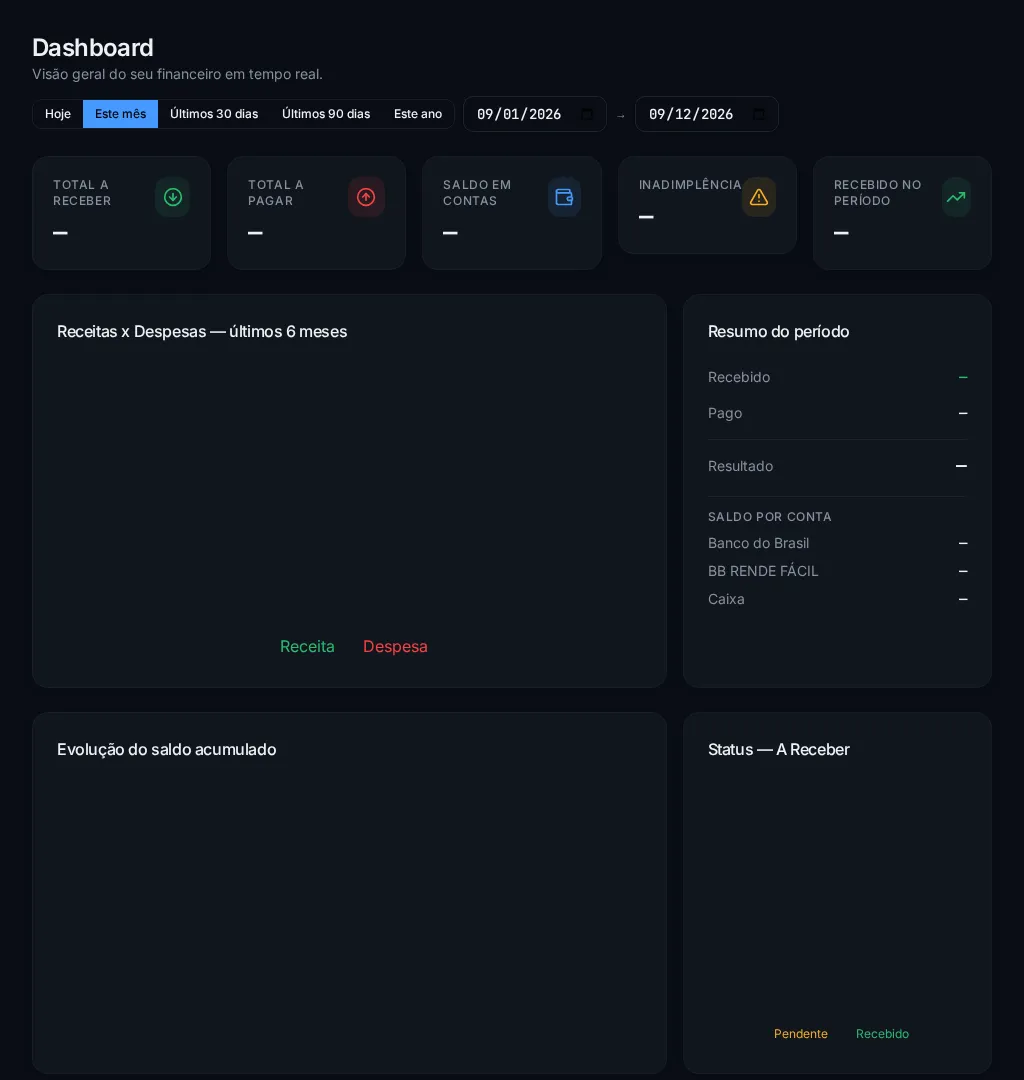The width and height of the screenshot is (1024, 1080).
Task: Click the Resumo do período heading
Action: (x=778, y=331)
